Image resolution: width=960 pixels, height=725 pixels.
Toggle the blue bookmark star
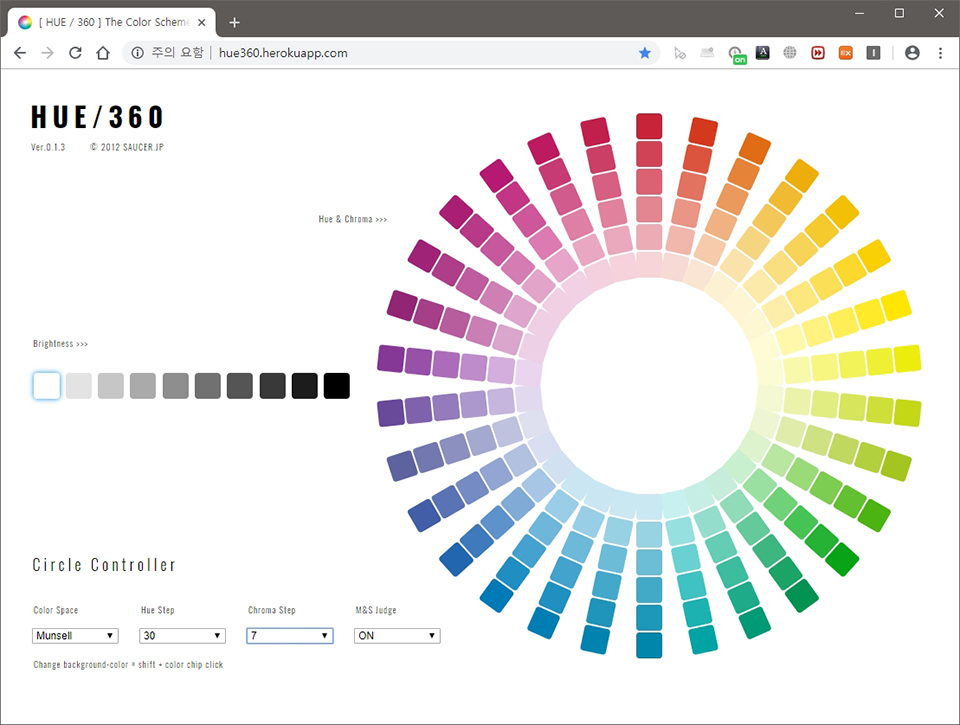point(645,53)
